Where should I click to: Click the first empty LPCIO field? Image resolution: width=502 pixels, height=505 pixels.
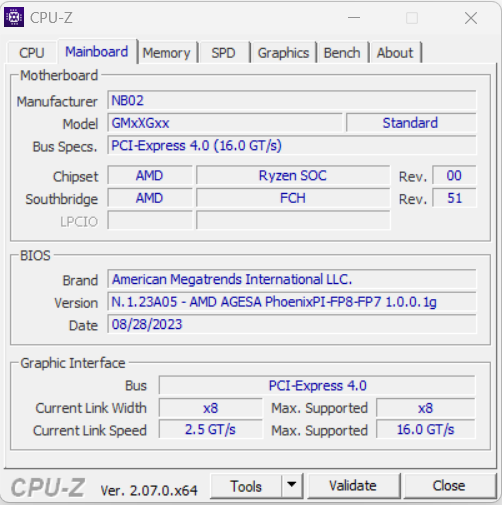pos(150,221)
